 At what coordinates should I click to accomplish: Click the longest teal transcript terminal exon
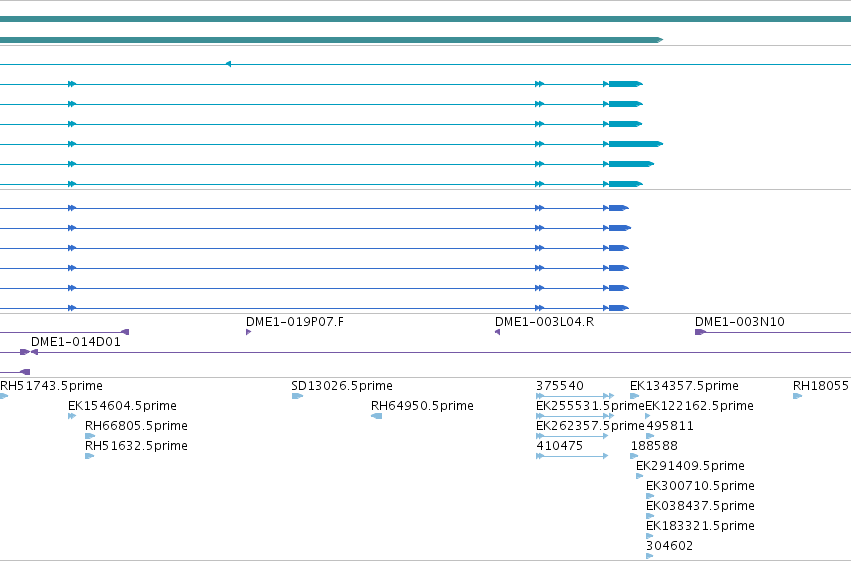[x=636, y=144]
